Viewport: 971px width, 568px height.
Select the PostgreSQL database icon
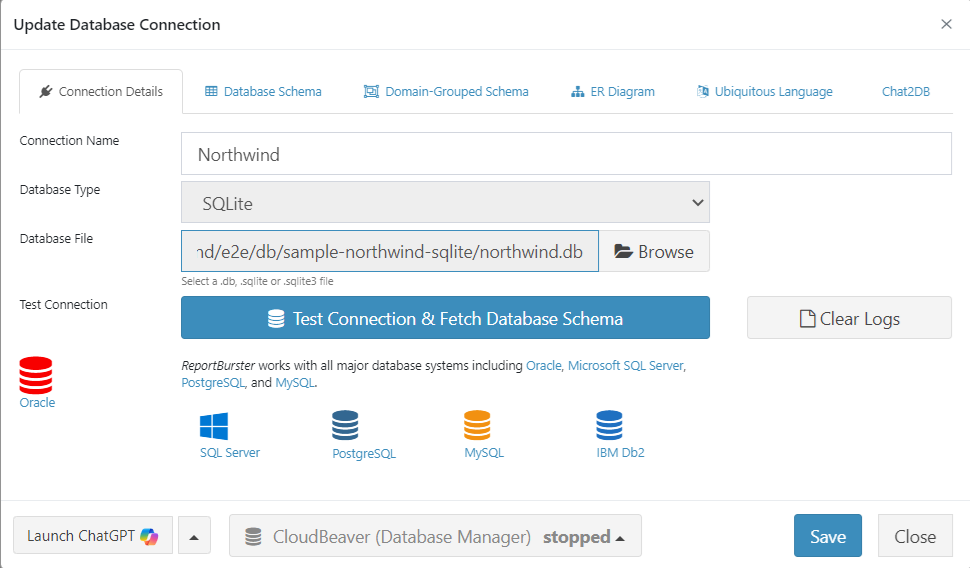(345, 426)
